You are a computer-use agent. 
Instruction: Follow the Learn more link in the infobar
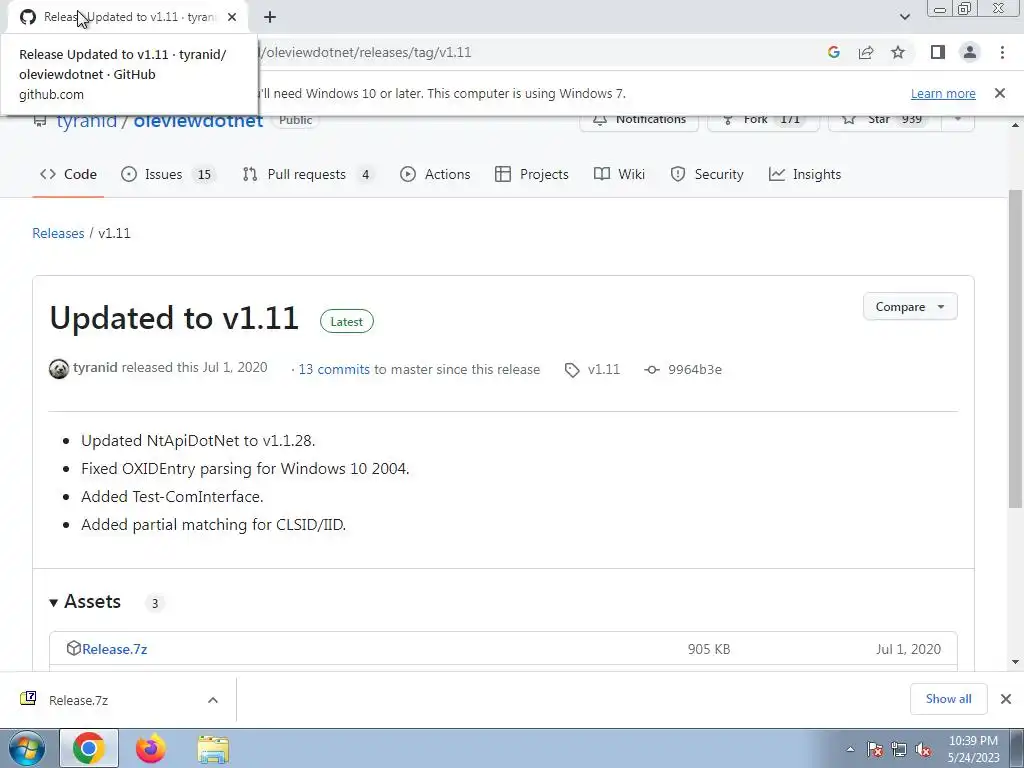click(943, 93)
